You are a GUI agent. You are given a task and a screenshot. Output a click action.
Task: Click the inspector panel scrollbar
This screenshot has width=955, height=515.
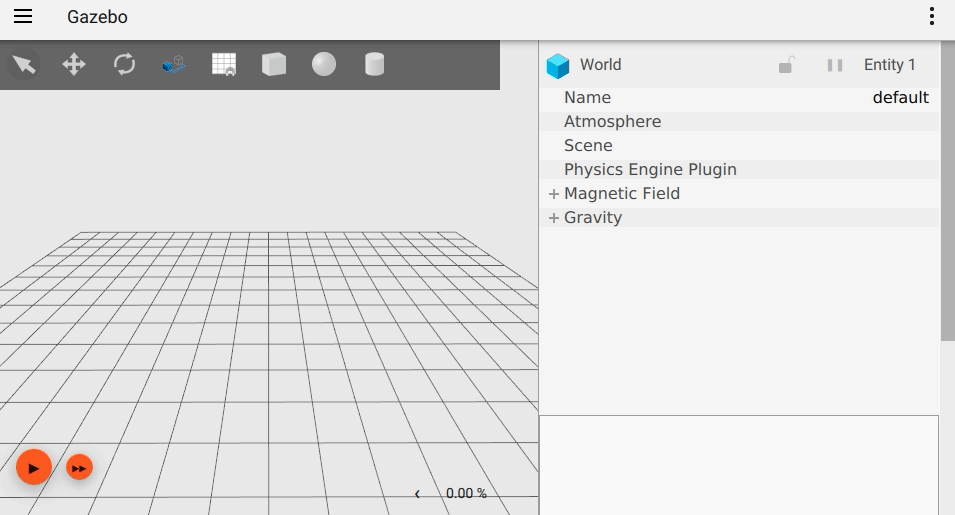[x=948, y=191]
